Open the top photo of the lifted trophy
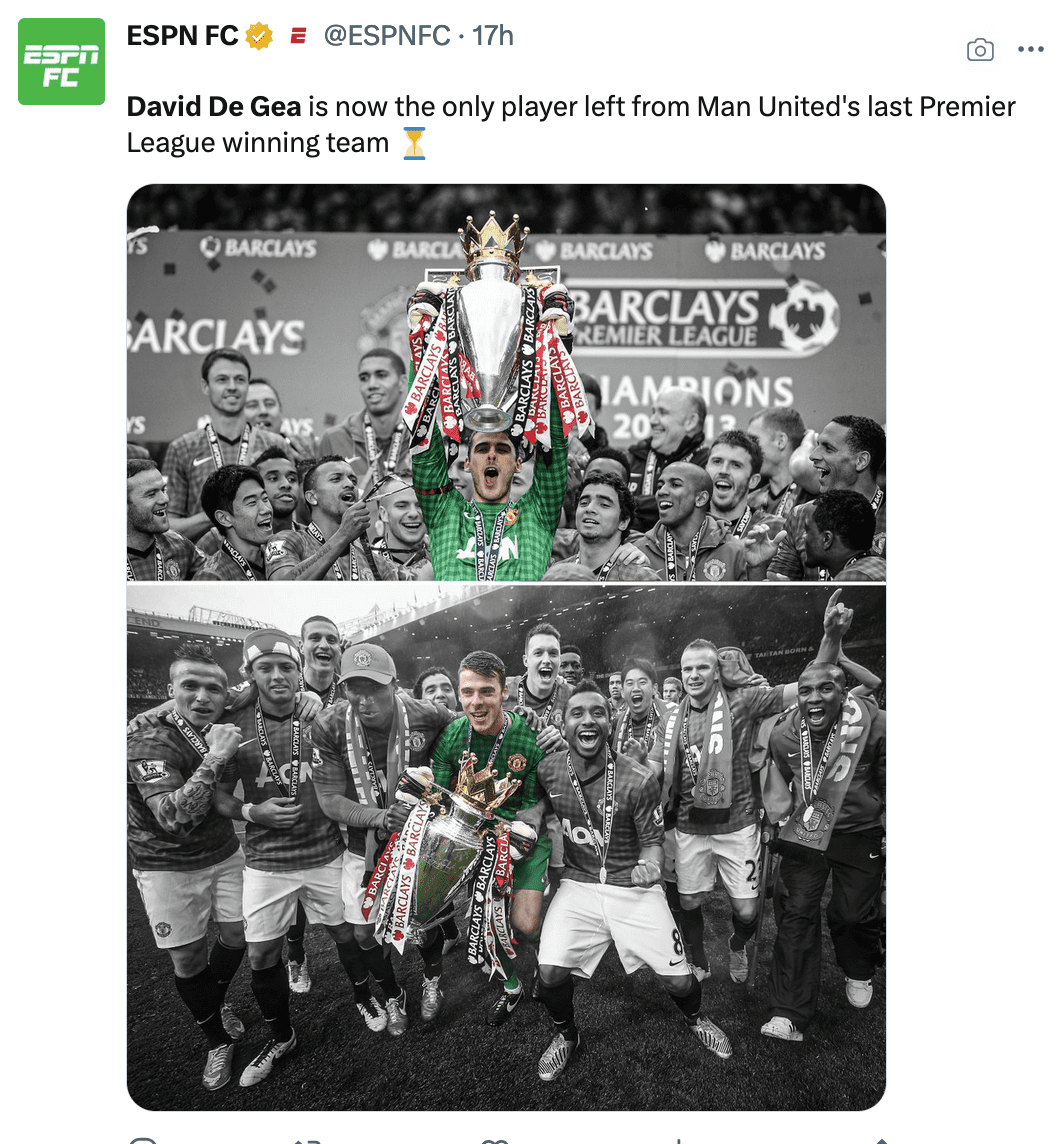The width and height of the screenshot is (1058, 1144). (506, 382)
